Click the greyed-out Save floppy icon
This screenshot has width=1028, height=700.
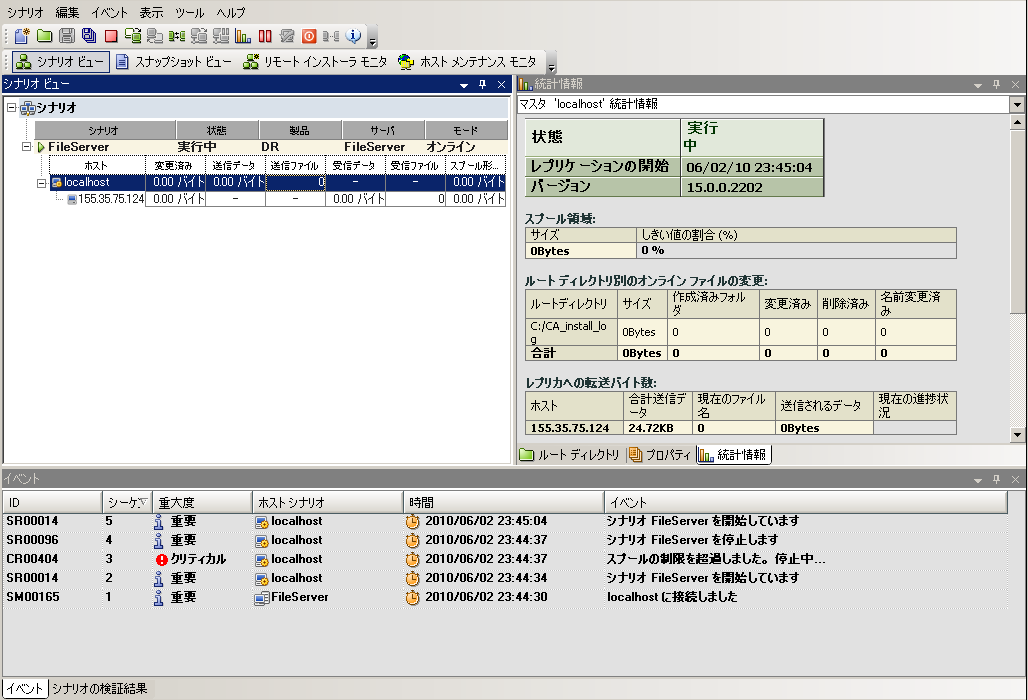pyautogui.click(x=67, y=36)
